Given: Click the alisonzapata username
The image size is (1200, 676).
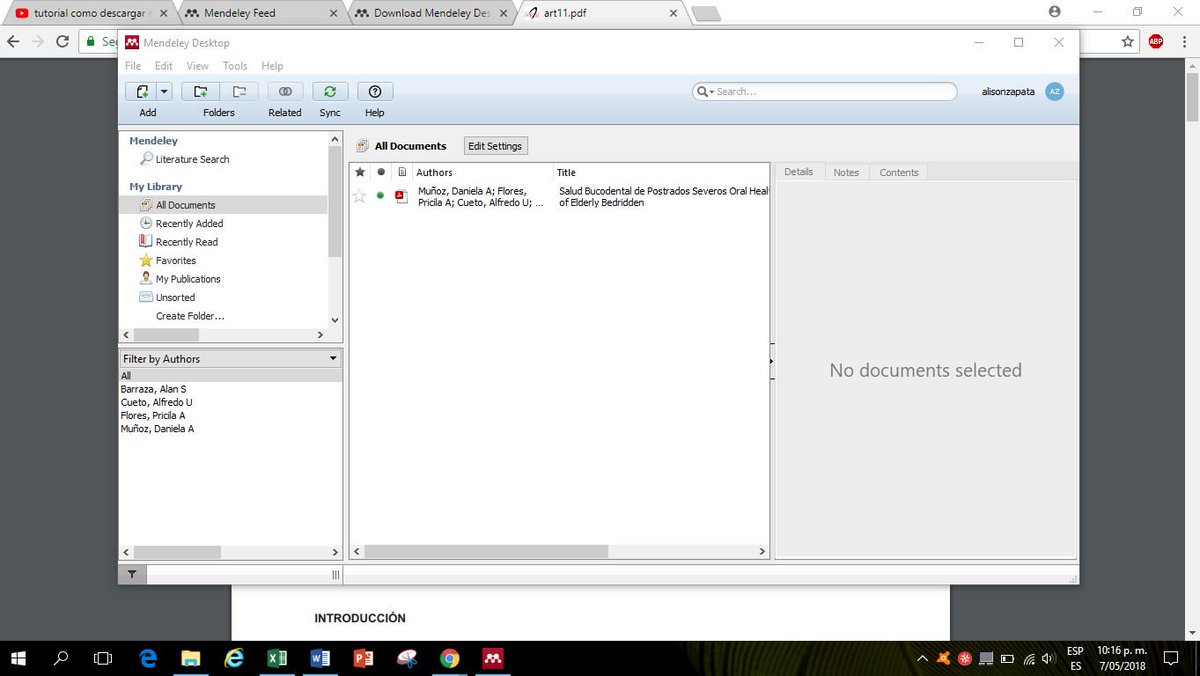Looking at the screenshot, I should [1008, 91].
